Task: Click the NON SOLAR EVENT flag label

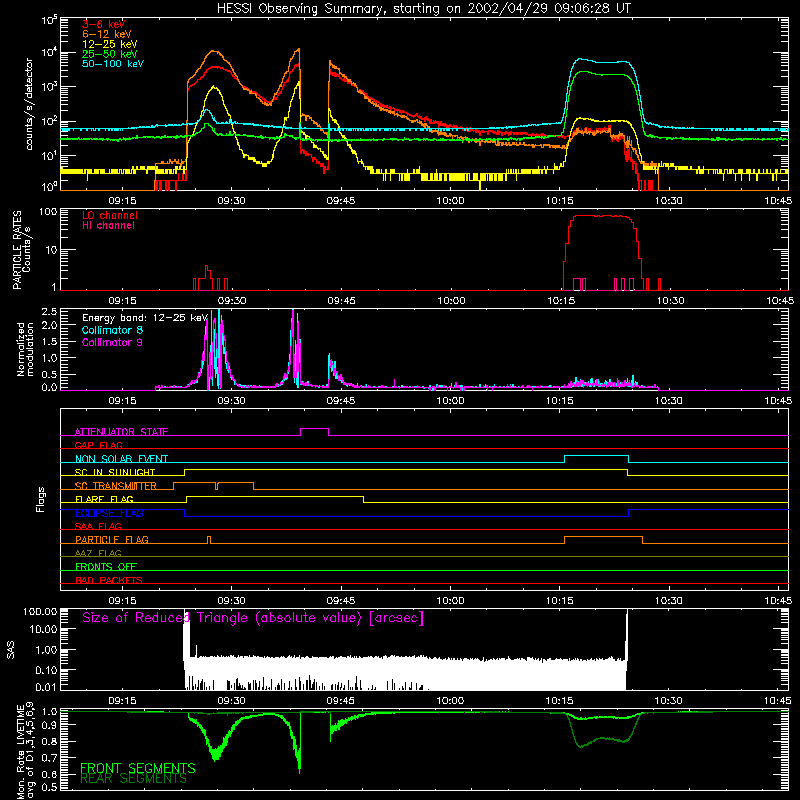Action: 121,459
